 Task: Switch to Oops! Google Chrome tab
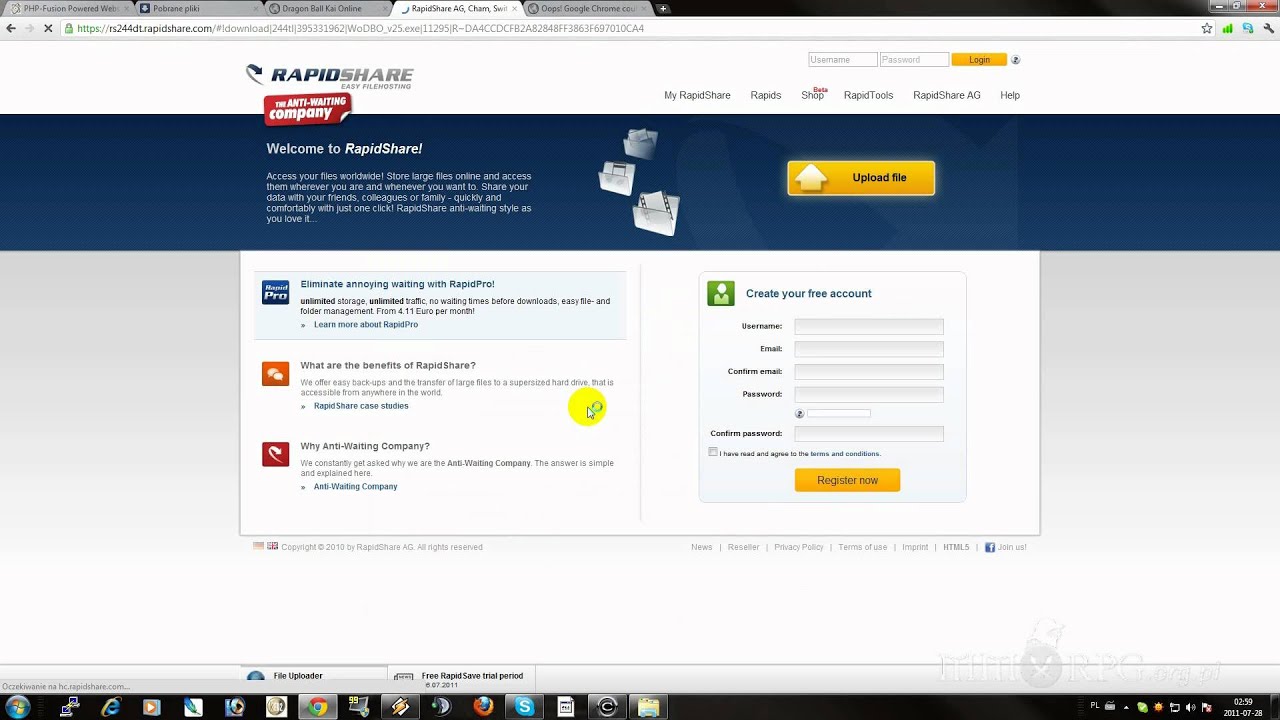tap(588, 8)
